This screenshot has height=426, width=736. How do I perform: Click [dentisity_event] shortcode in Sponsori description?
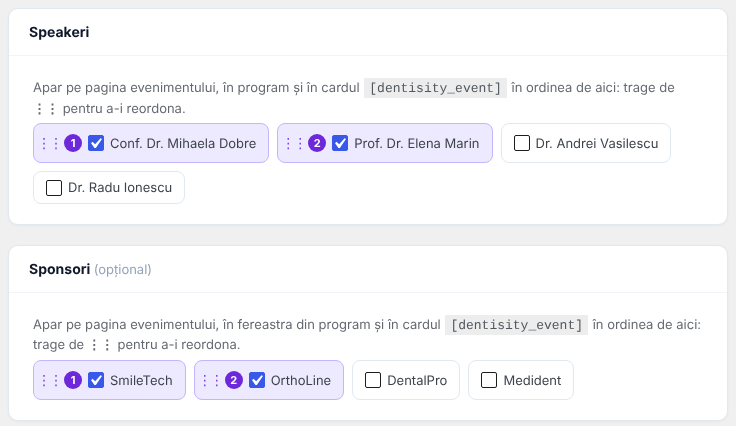(516, 325)
